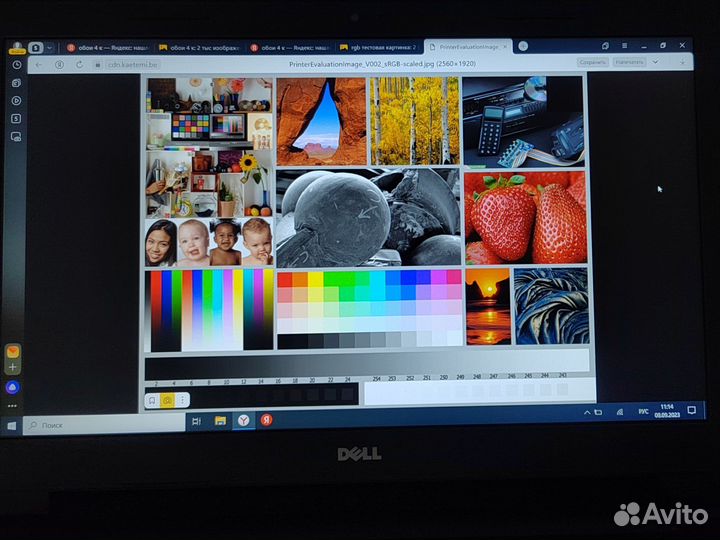Image resolution: width=720 pixels, height=540 pixels.
Task: Click the electronics and CD photo
Action: [523, 121]
